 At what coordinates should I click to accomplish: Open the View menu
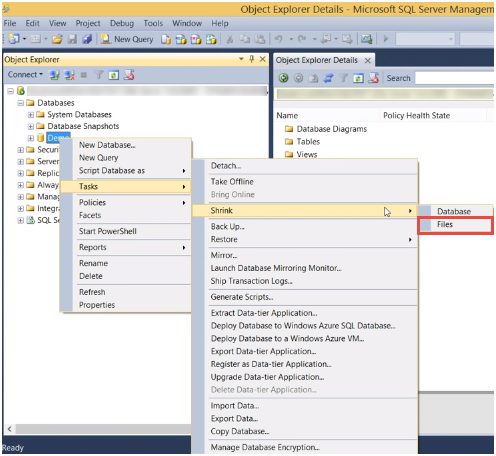[x=57, y=23]
